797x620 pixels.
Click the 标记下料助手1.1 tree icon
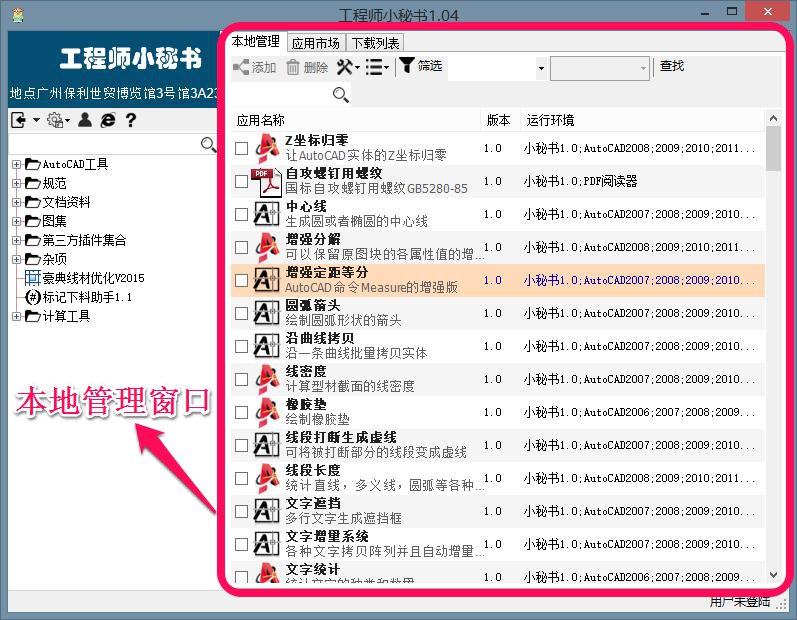click(x=33, y=297)
